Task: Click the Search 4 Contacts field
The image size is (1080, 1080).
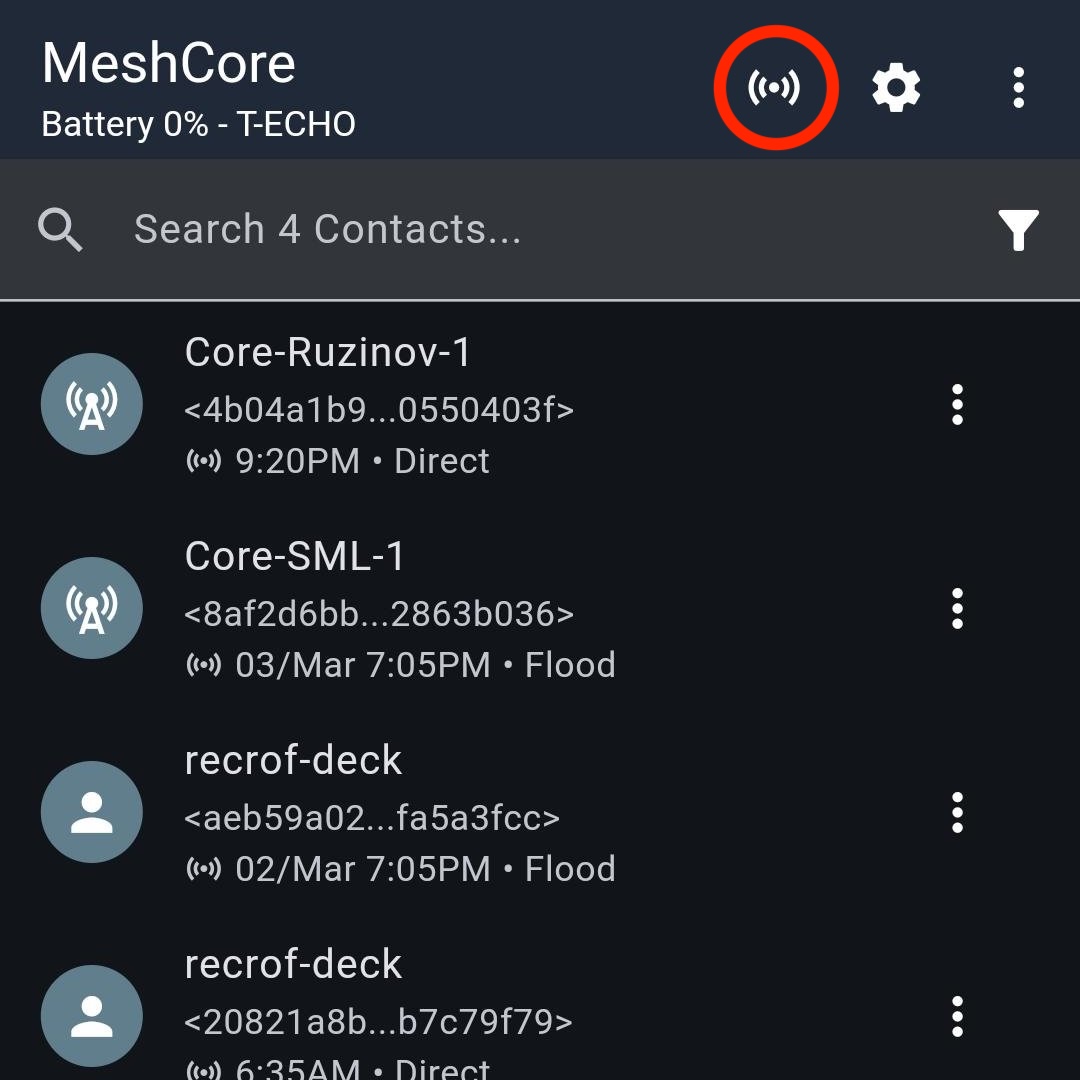Action: (500, 230)
